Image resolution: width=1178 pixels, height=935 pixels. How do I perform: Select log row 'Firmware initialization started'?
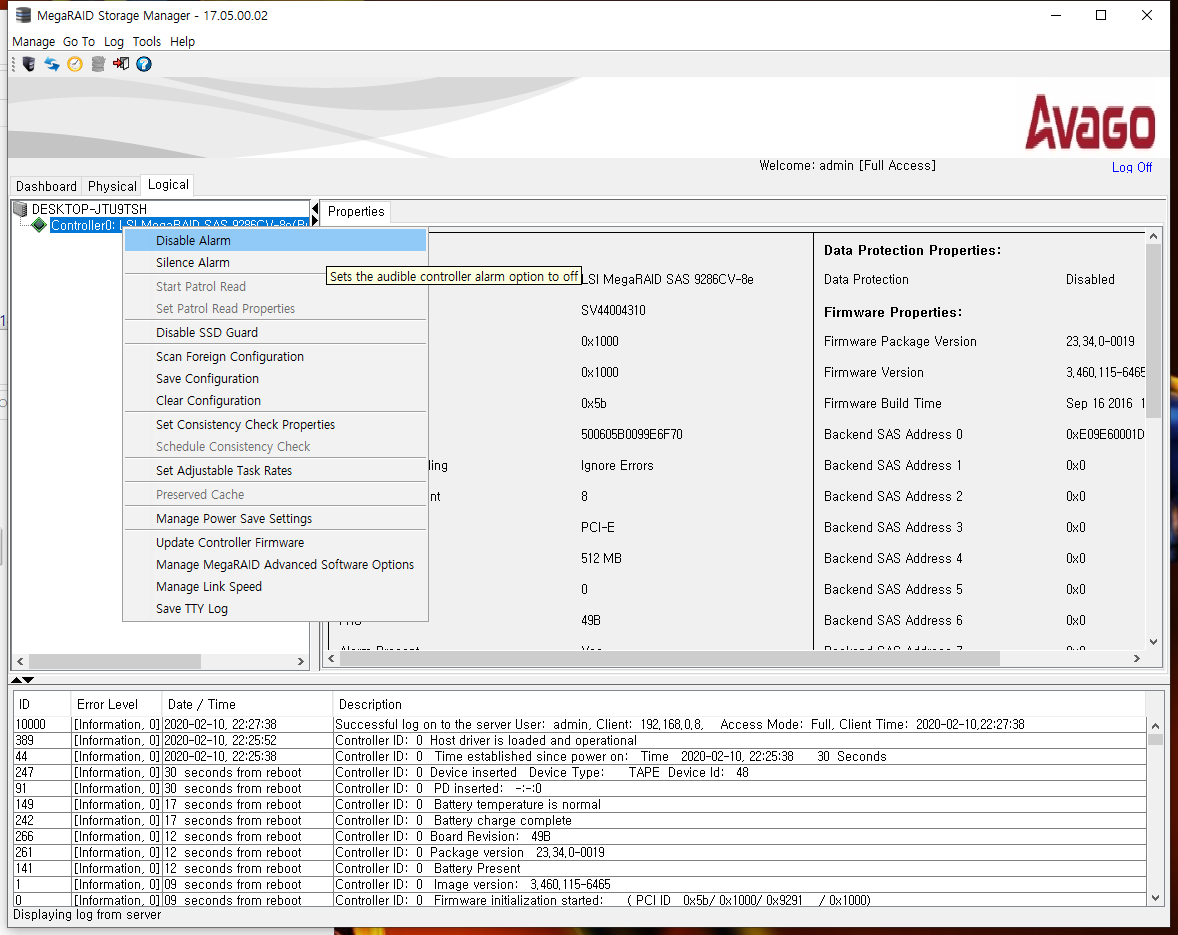coord(580,900)
